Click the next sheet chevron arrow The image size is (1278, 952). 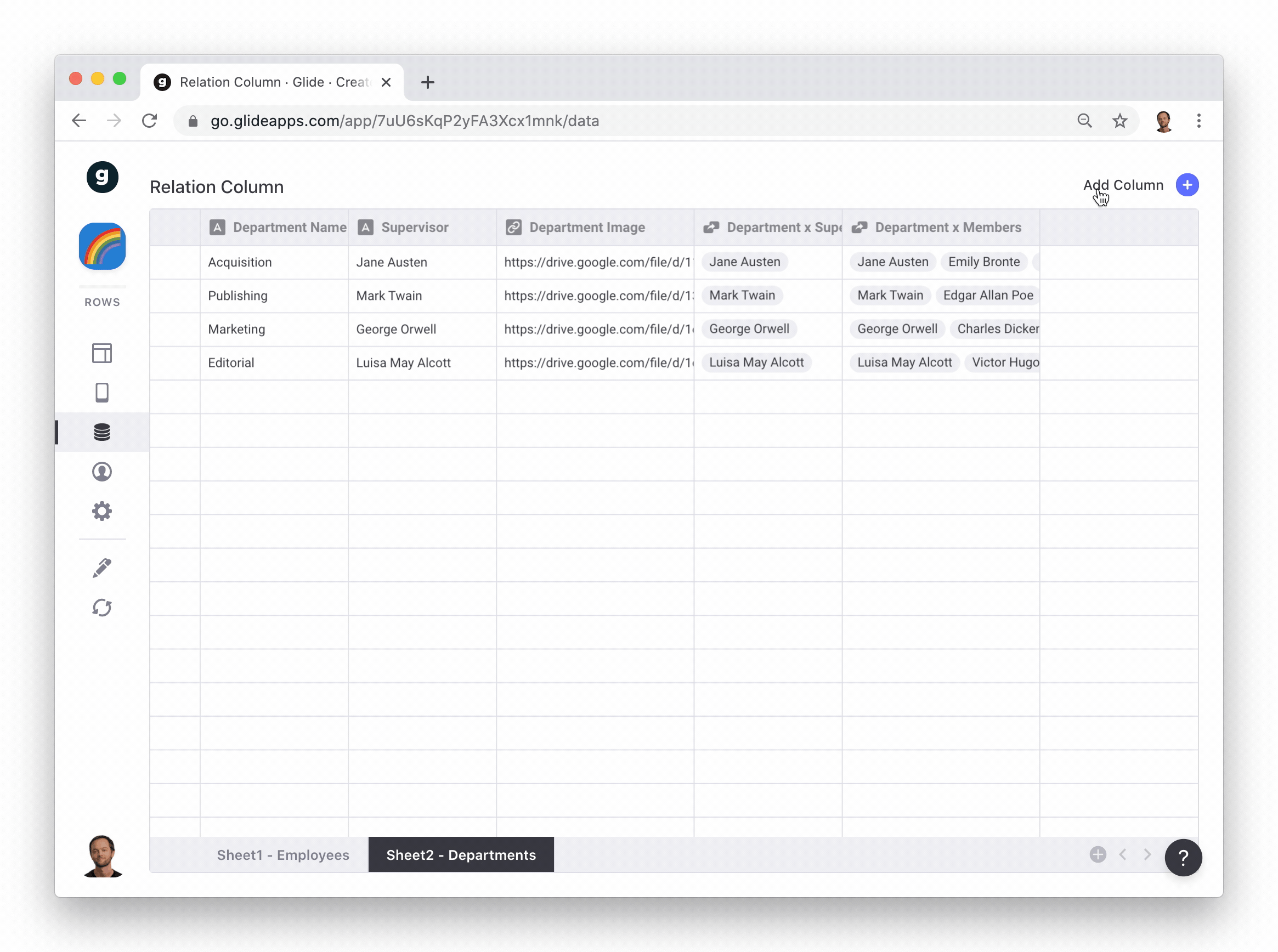tap(1146, 854)
